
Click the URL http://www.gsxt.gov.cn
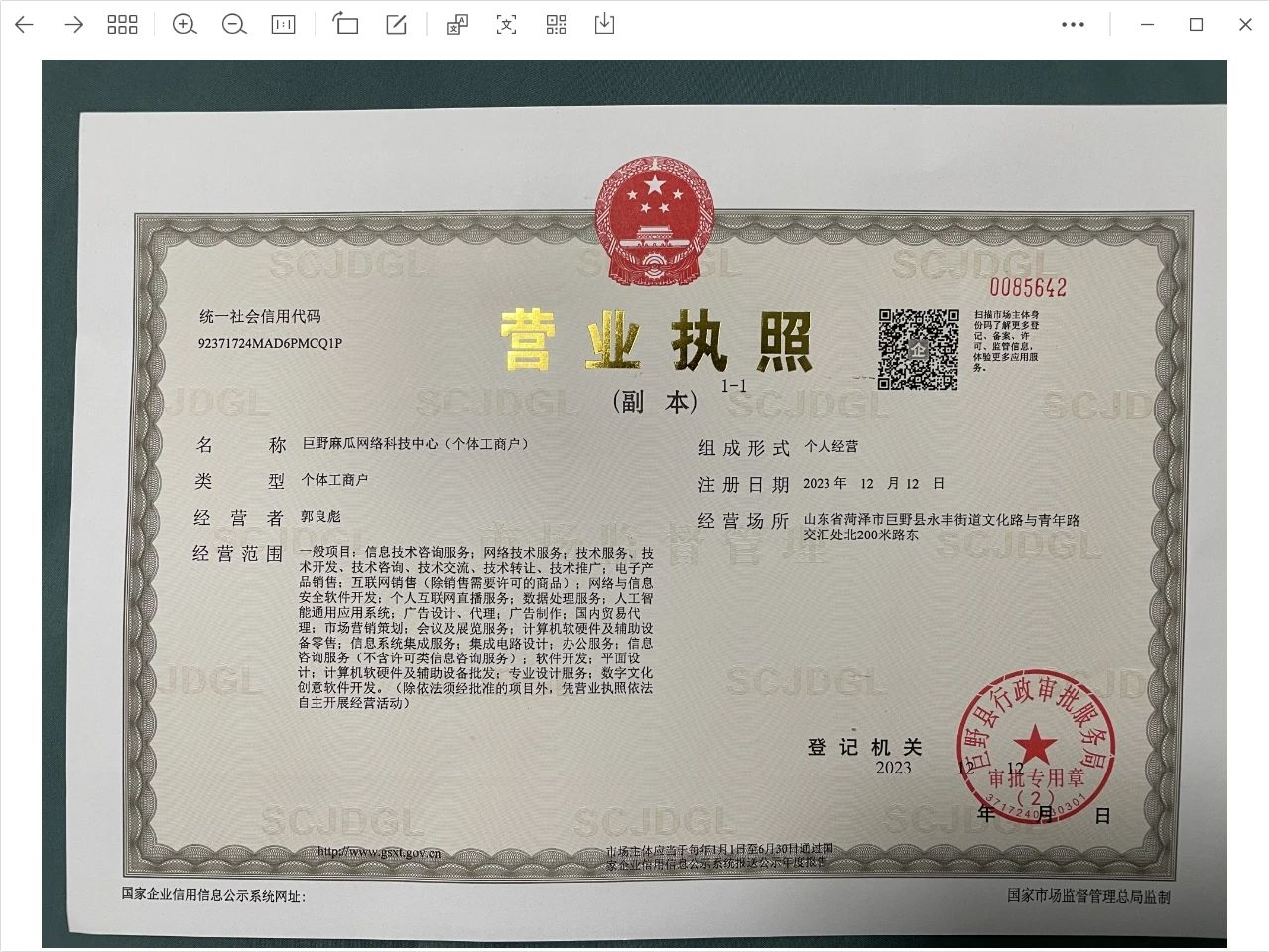tap(379, 852)
